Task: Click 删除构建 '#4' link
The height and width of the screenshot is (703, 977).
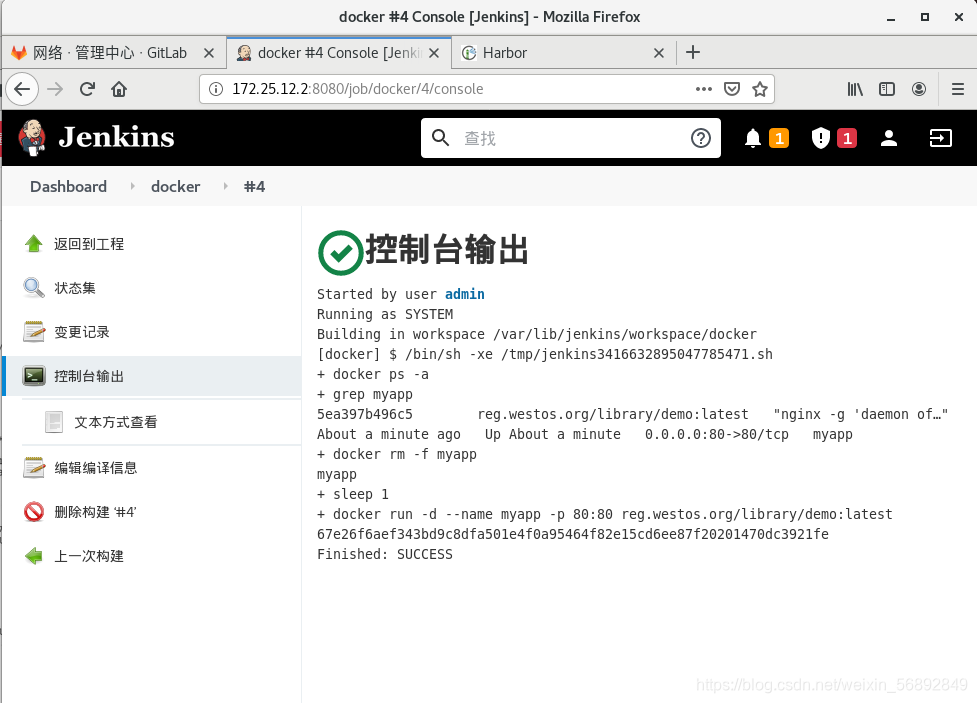Action: tap(95, 512)
